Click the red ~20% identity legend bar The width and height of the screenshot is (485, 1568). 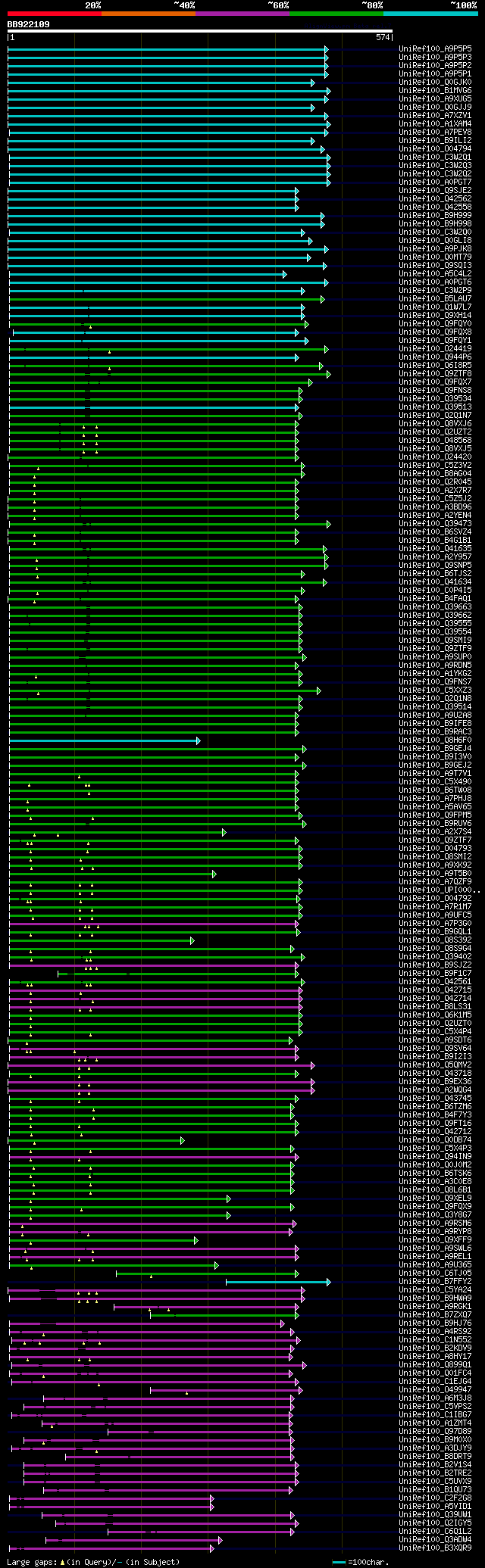tap(54, 14)
